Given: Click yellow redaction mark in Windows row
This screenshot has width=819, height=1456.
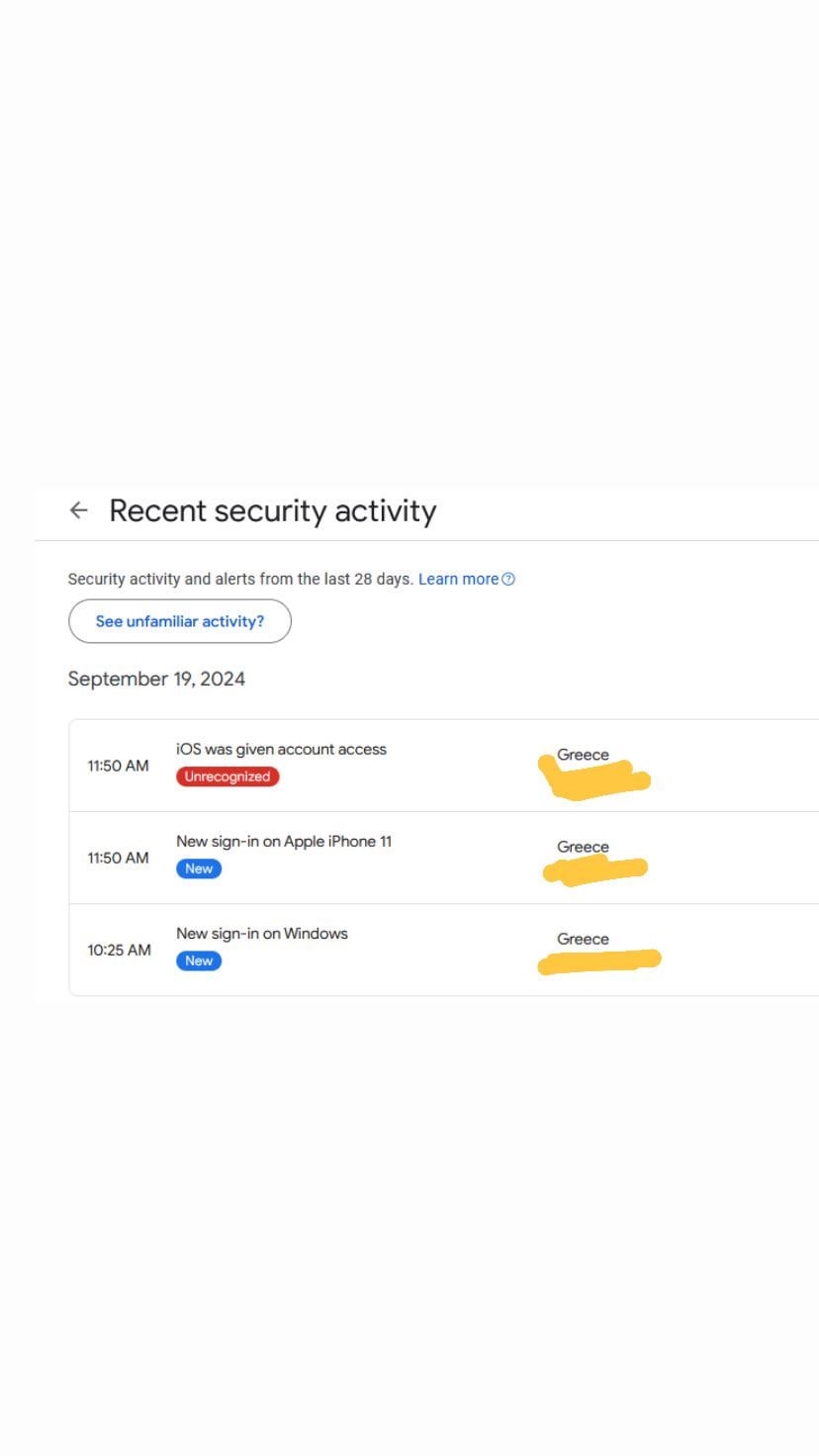Looking at the screenshot, I should pyautogui.click(x=599, y=961).
